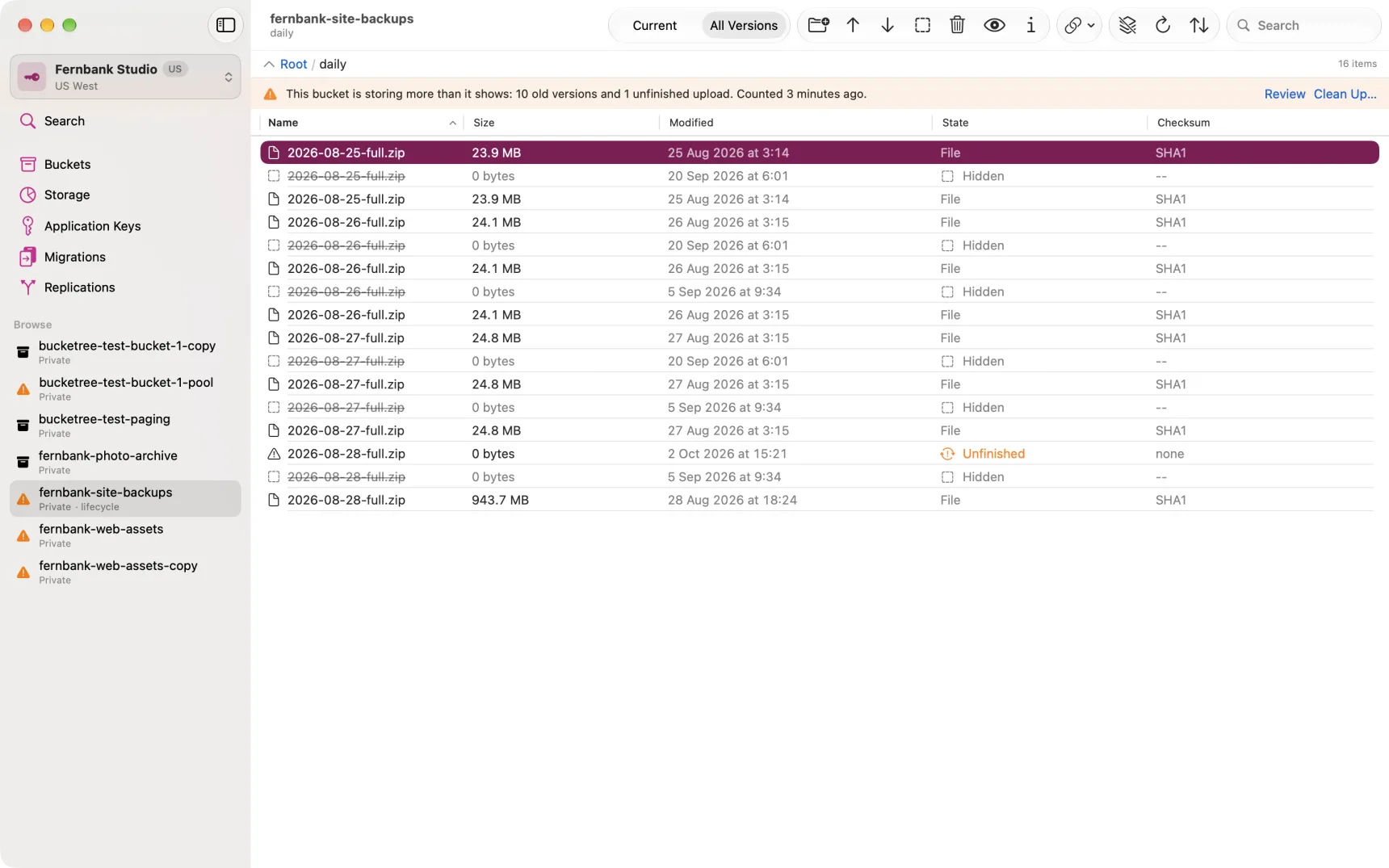1389x868 pixels.
Task: Click the Clean Up... link
Action: point(1345,94)
